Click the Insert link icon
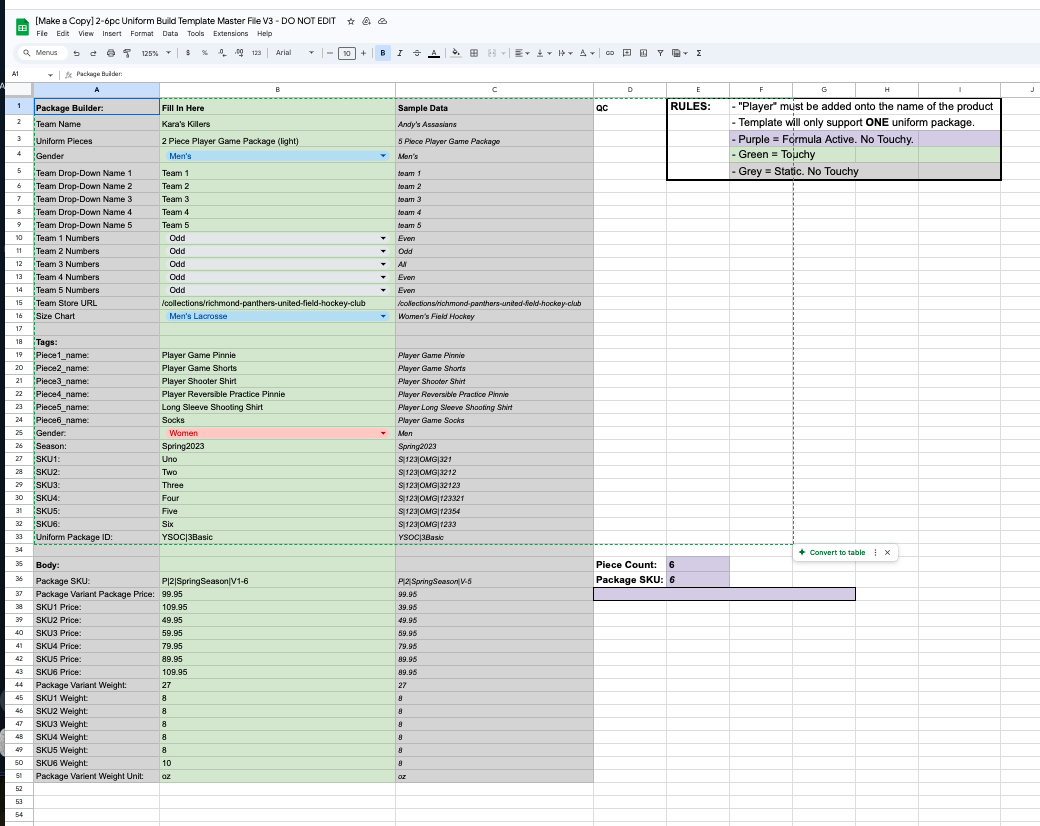 pos(609,53)
